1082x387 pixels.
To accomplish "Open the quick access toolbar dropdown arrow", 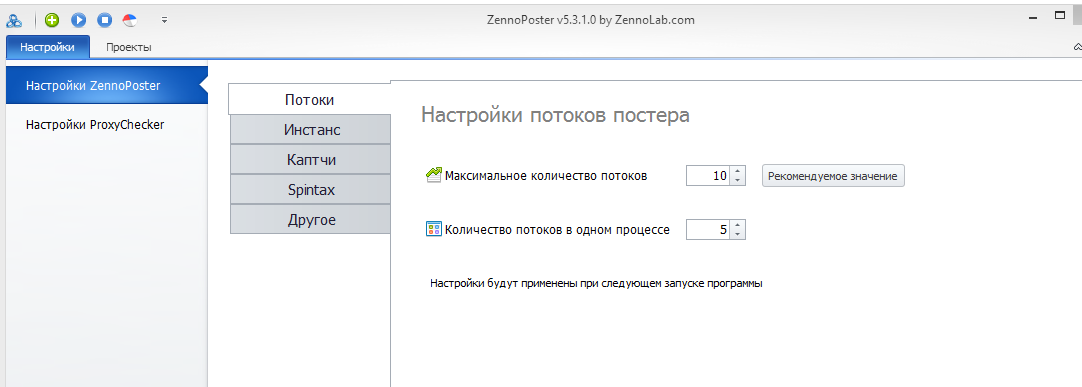I will click(164, 20).
